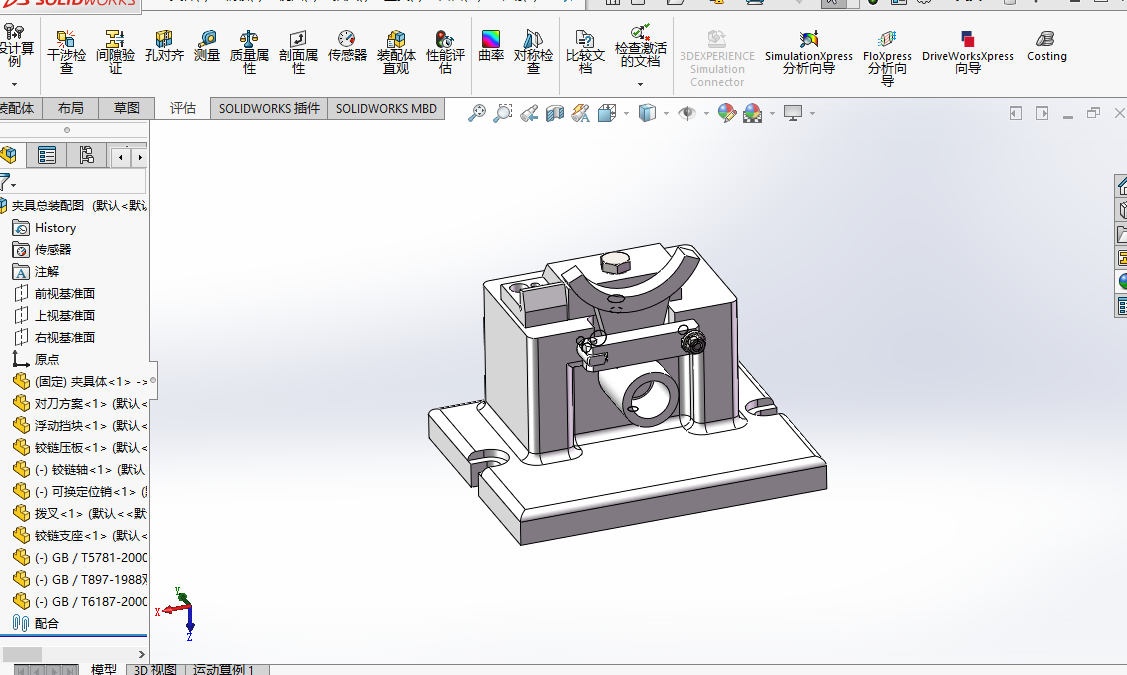Switch to the SOLIDWORKS MBD tab
Image resolution: width=1127 pixels, height=675 pixels.
[x=386, y=108]
